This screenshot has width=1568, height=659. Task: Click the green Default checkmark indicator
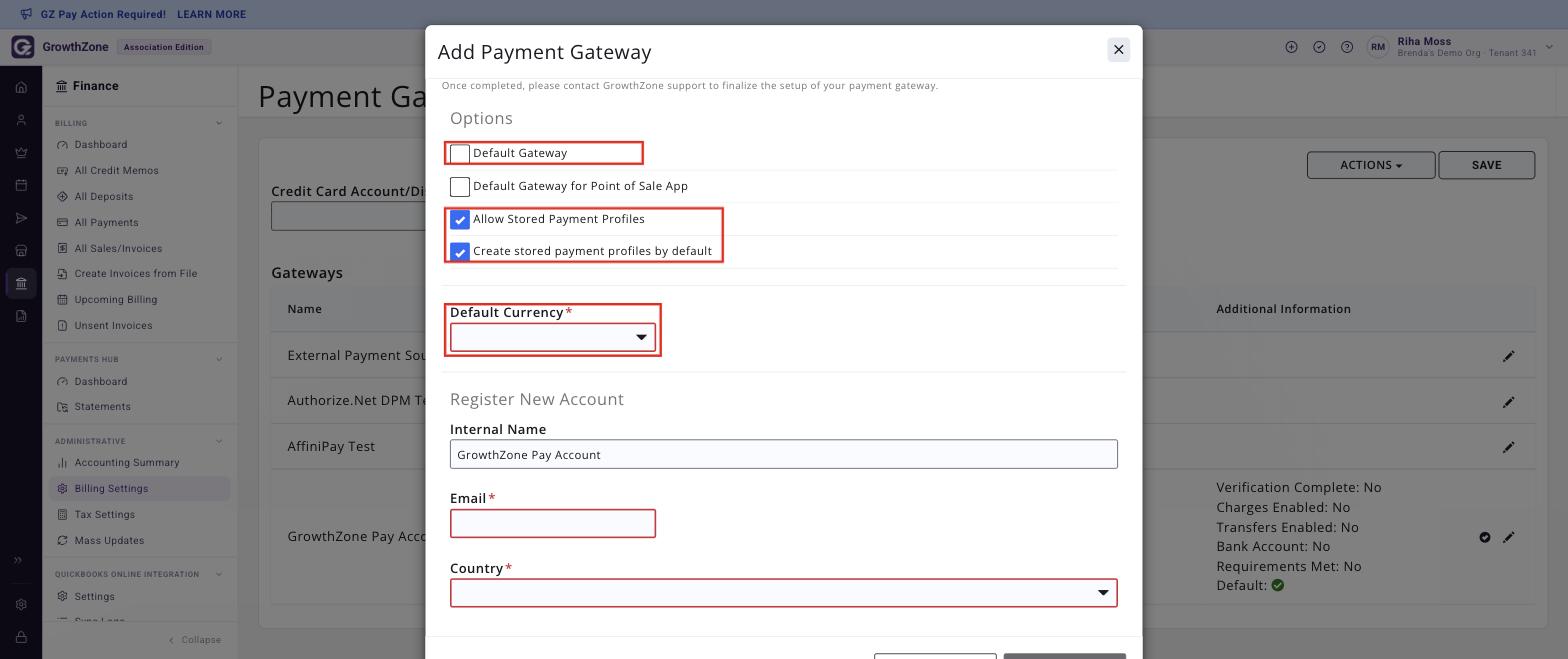(1278, 586)
